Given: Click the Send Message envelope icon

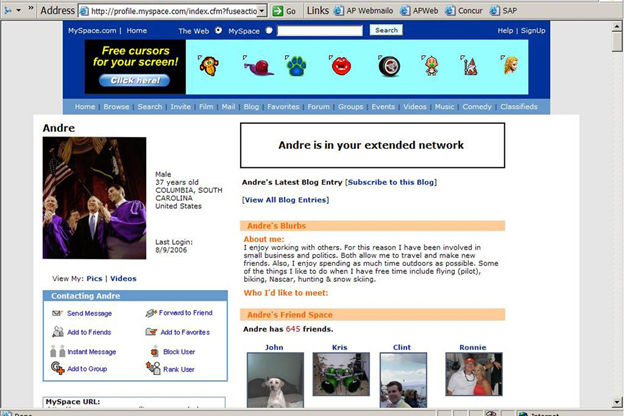Looking at the screenshot, I should click(x=57, y=313).
